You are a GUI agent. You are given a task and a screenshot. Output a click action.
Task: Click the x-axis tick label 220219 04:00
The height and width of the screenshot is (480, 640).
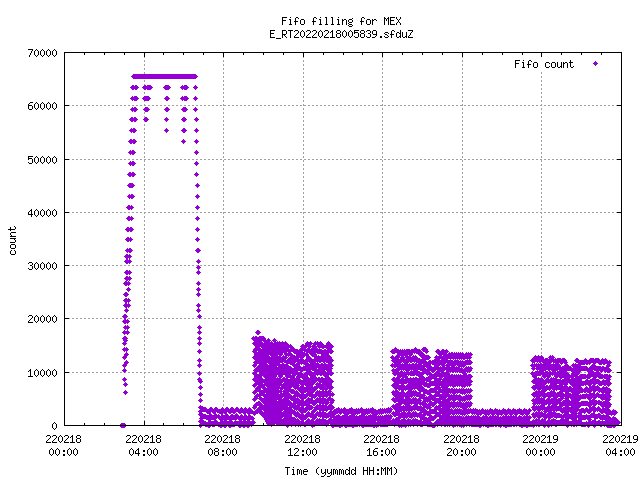click(620, 445)
